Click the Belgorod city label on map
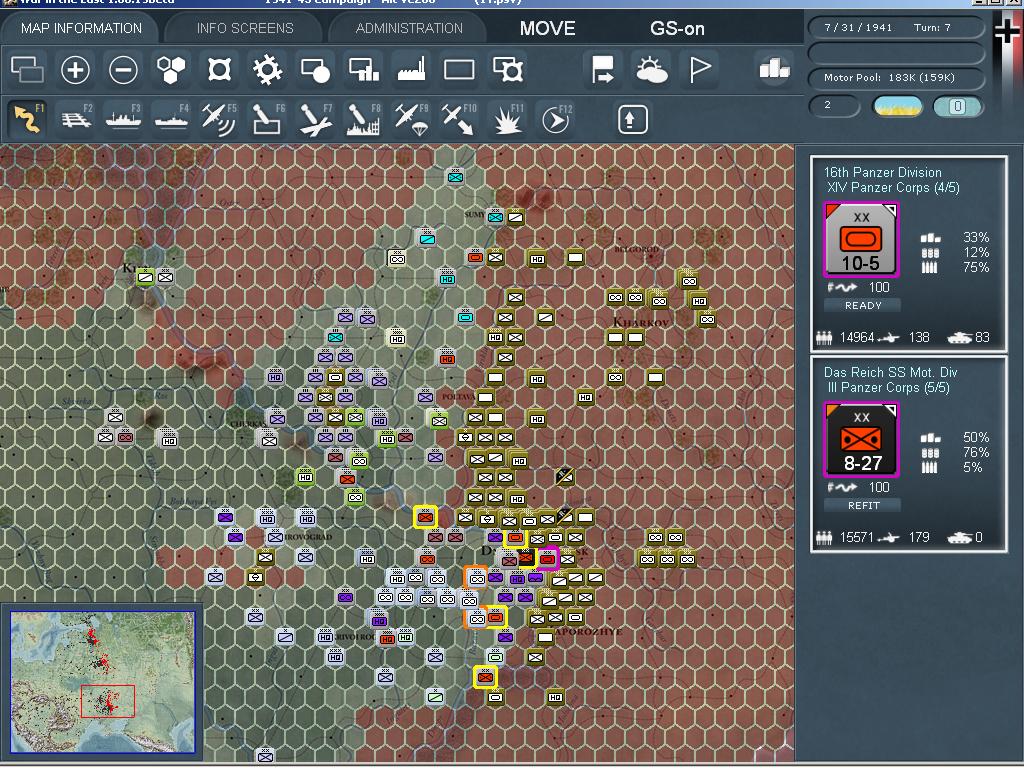 coord(637,249)
